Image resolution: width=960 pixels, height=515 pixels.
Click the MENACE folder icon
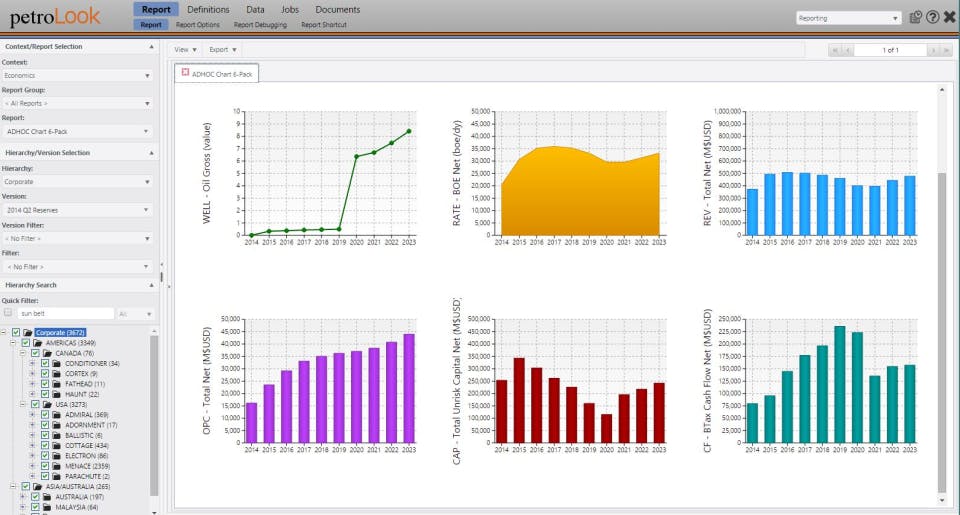[x=57, y=466]
